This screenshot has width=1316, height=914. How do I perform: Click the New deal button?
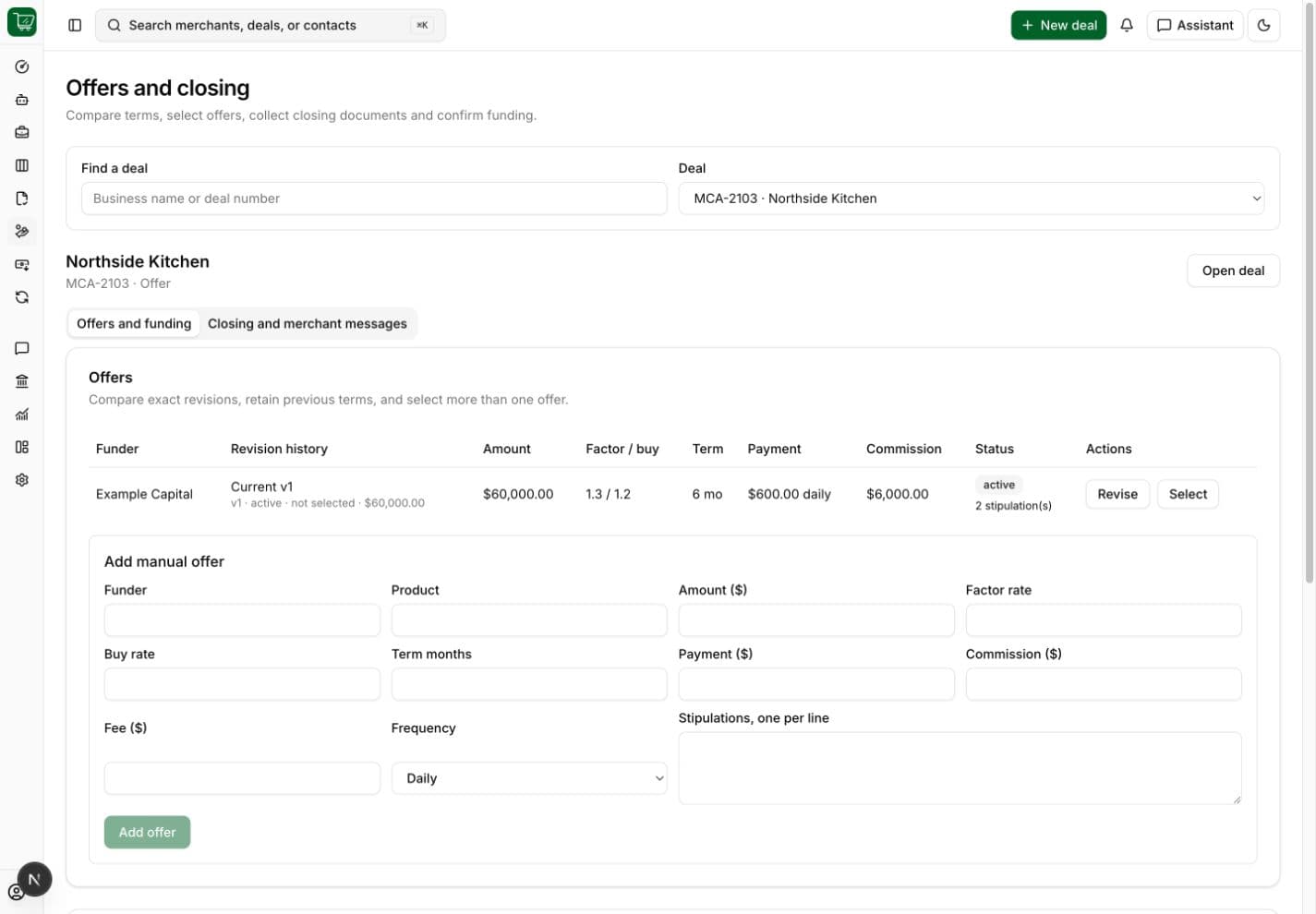[x=1058, y=25]
